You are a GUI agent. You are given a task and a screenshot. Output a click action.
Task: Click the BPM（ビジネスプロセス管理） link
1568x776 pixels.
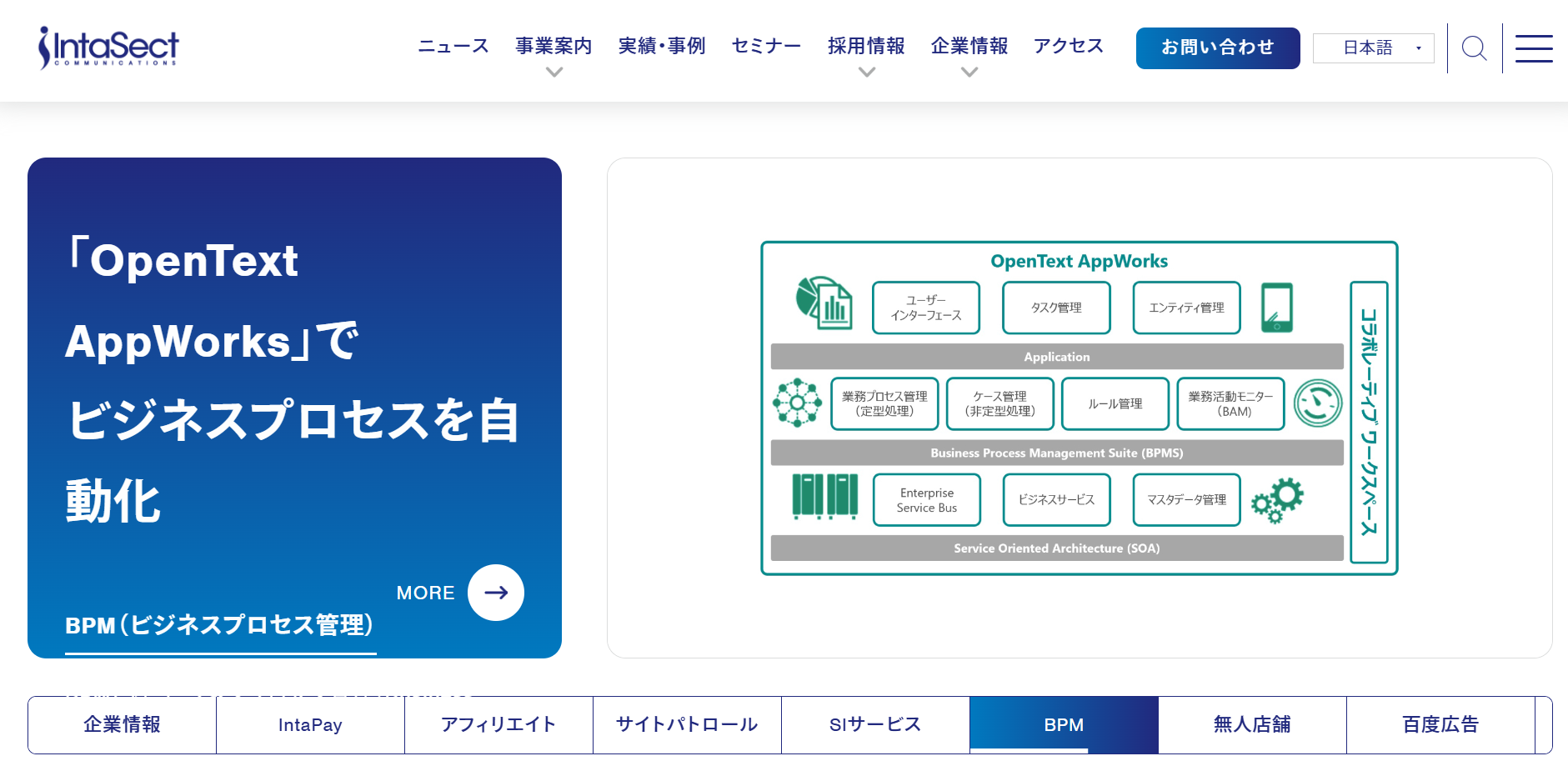[220, 625]
